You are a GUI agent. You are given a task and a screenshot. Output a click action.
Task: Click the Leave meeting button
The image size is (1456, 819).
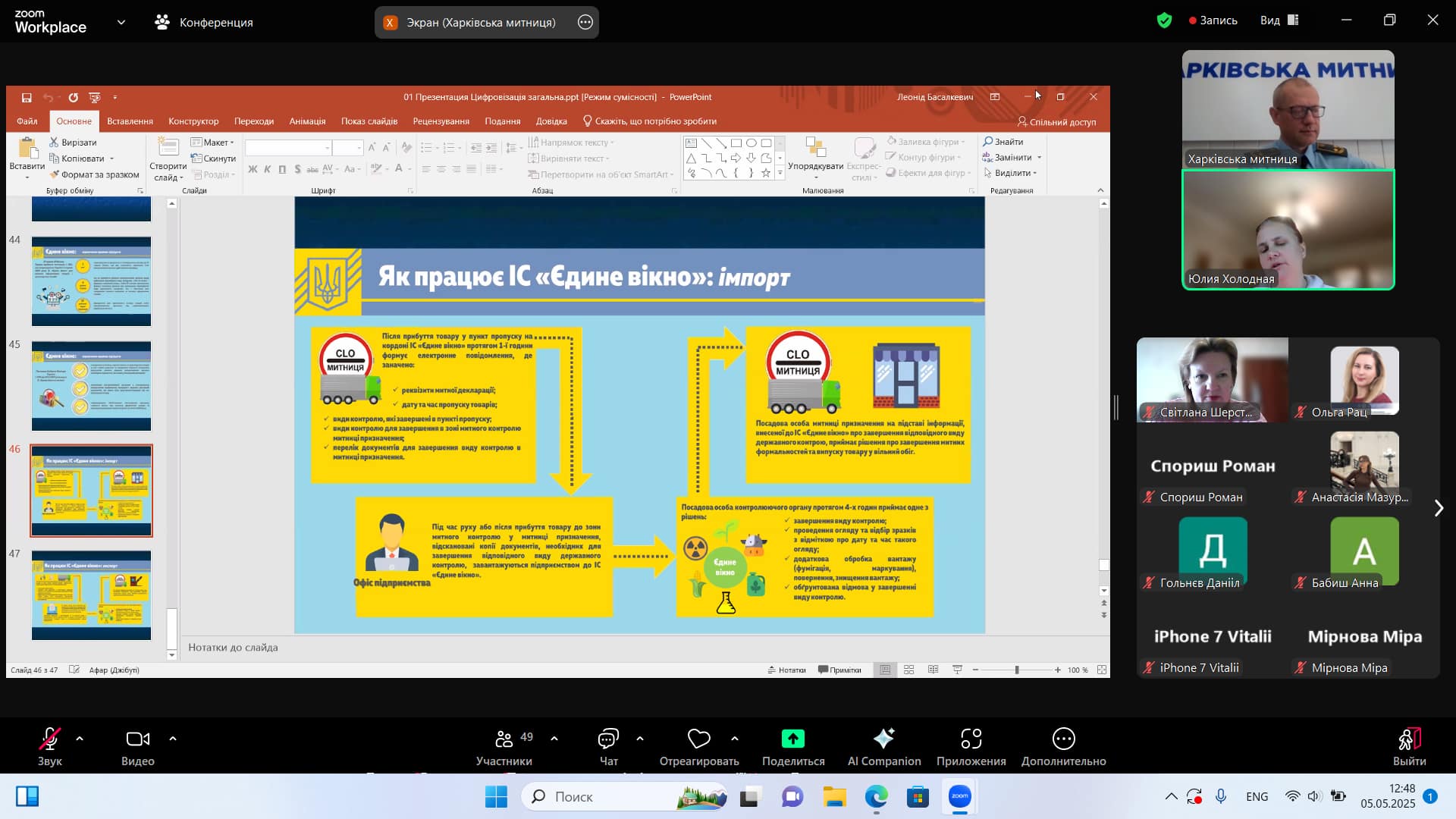pyautogui.click(x=1409, y=747)
